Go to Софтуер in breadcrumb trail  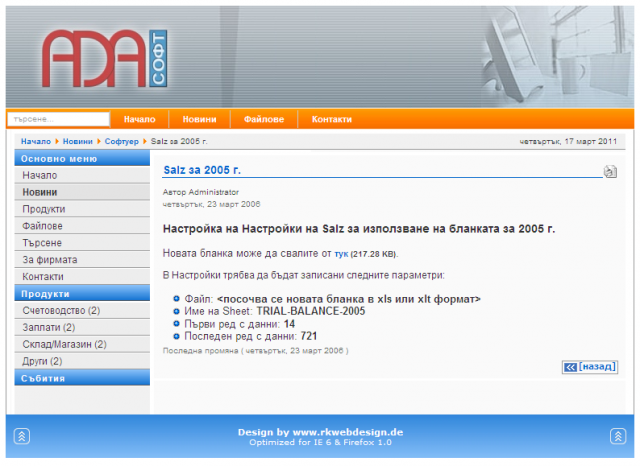coord(122,141)
